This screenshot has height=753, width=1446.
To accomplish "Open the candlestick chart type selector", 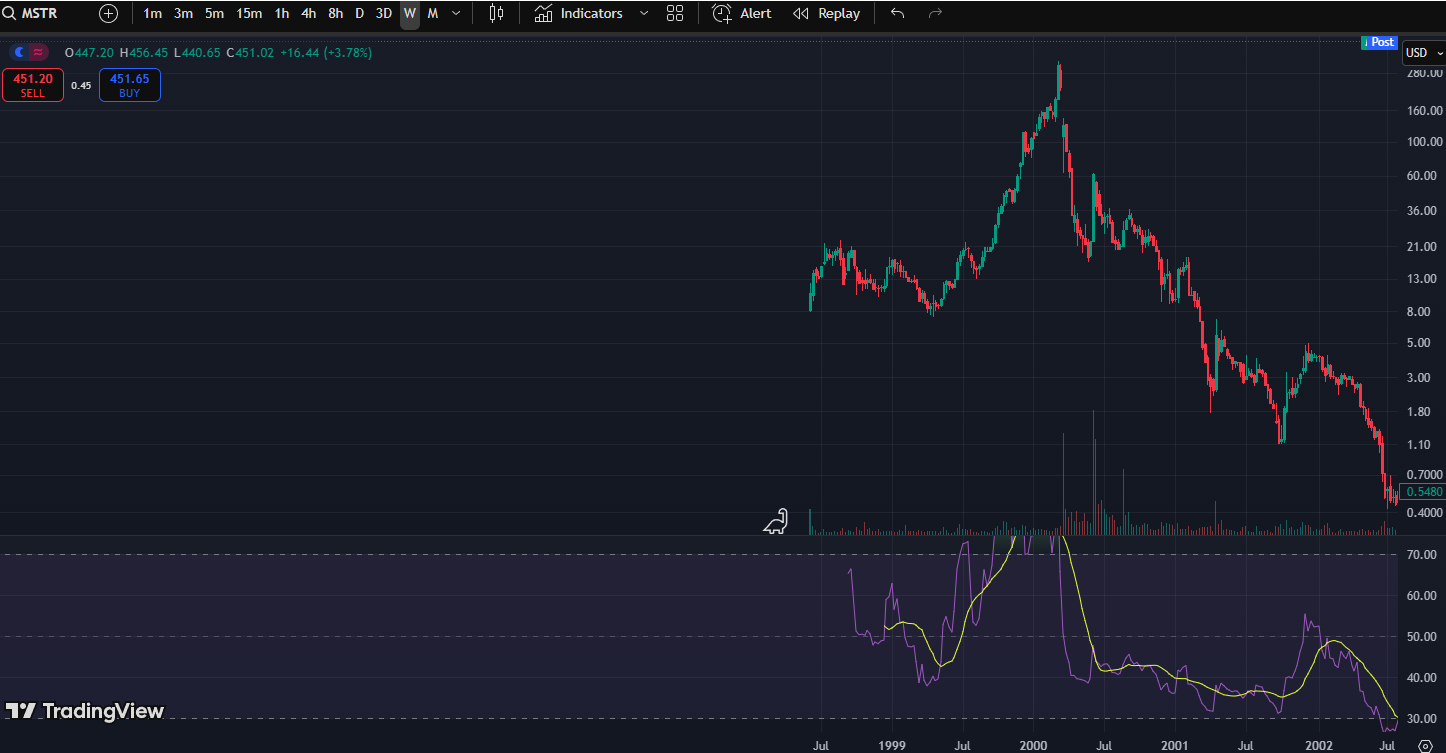I will point(496,14).
